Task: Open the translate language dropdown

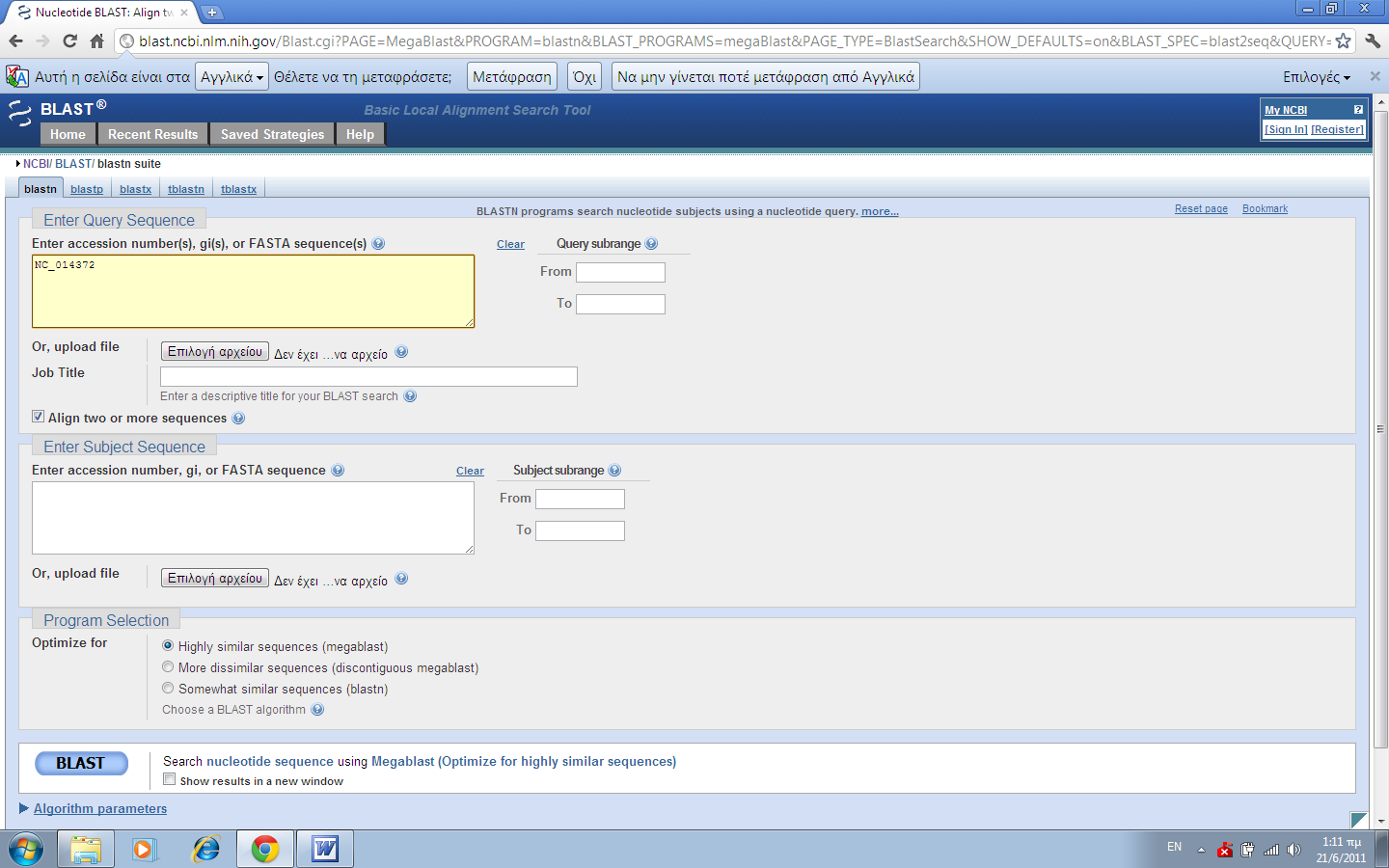Action: coord(231,76)
